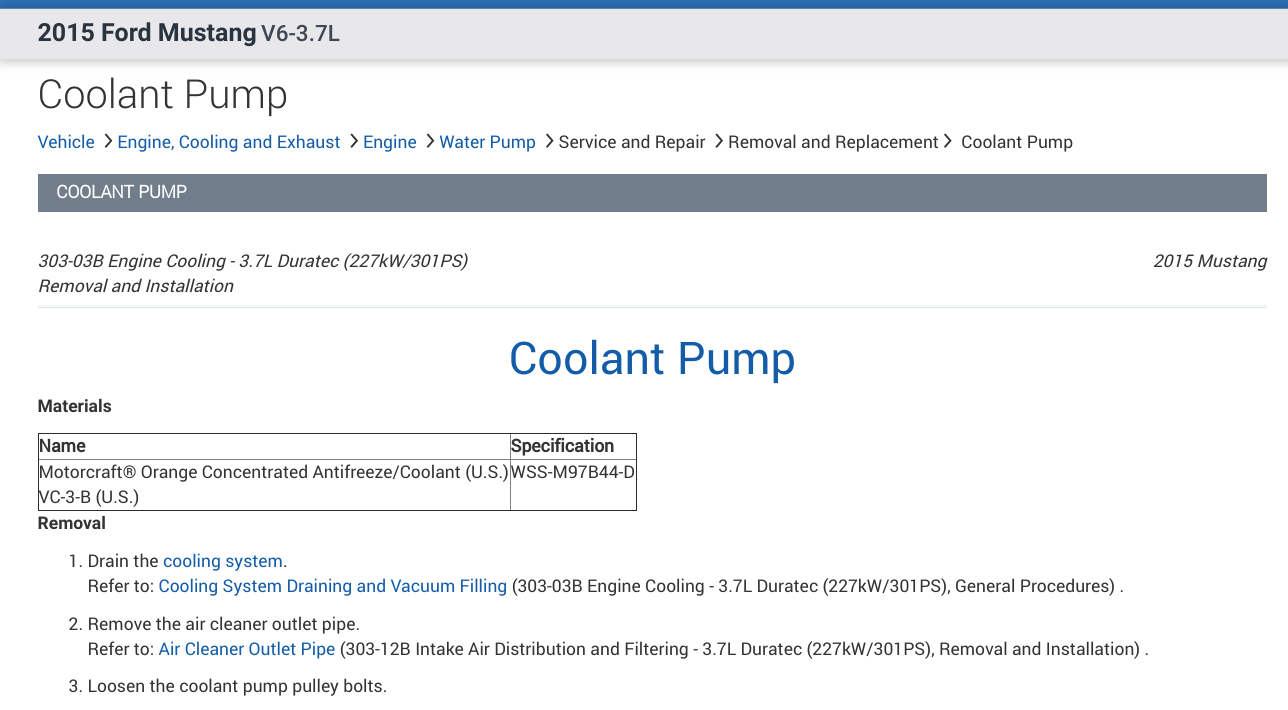
Task: Select the WSS-M97B44-D specification cell
Action: [x=573, y=472]
